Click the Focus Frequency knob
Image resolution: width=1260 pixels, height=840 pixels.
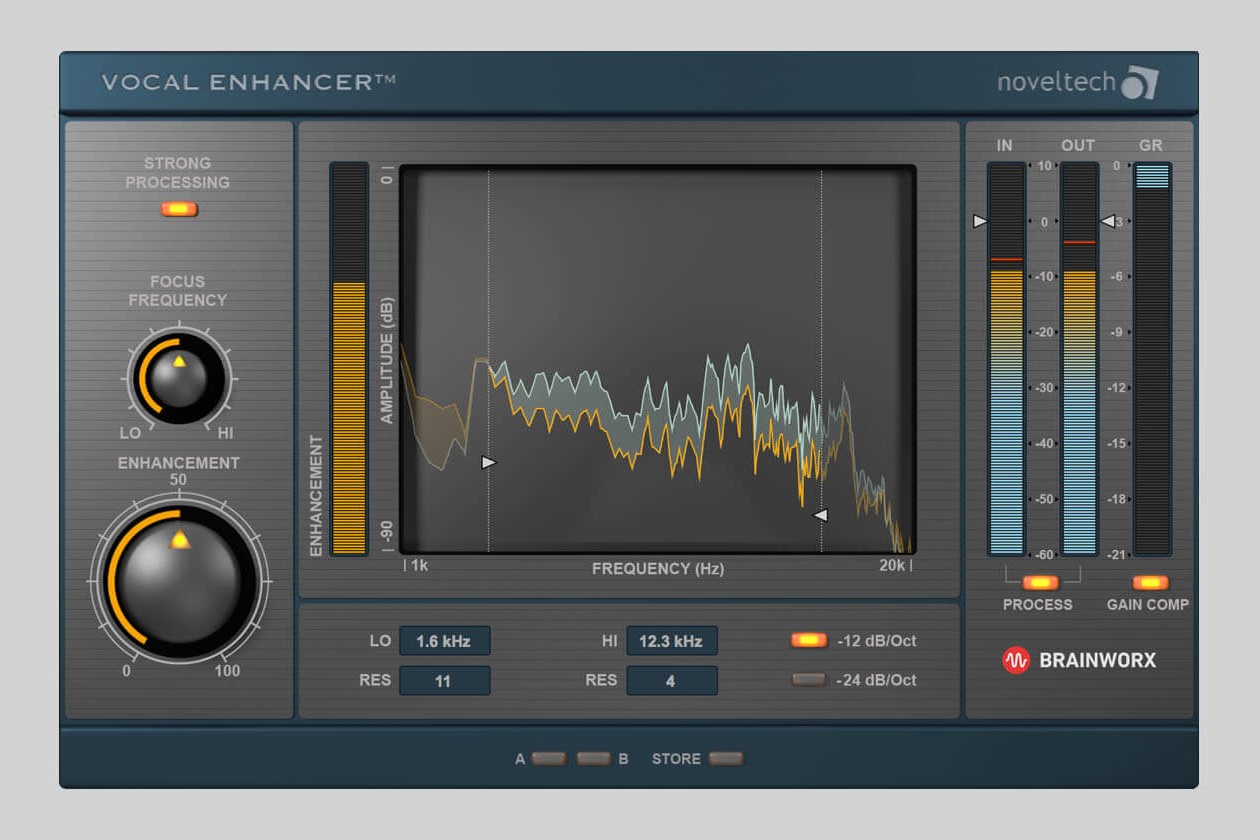coord(180,378)
